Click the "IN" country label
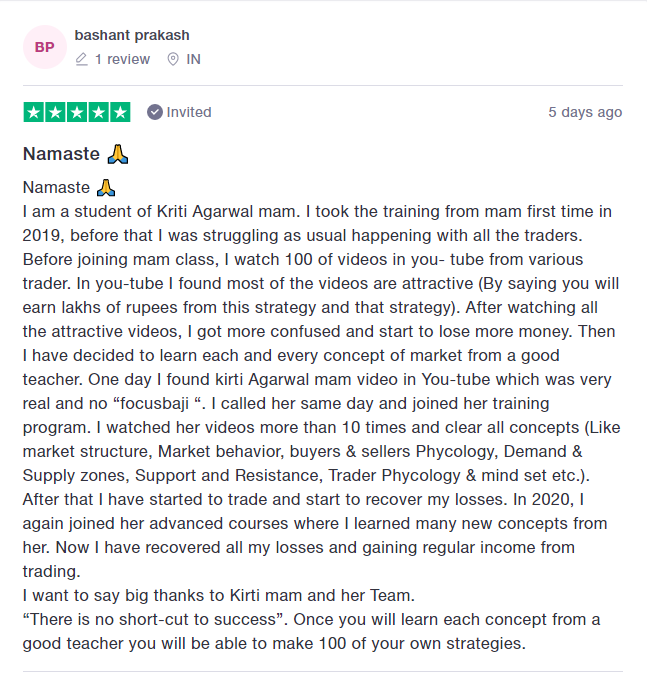 point(194,59)
